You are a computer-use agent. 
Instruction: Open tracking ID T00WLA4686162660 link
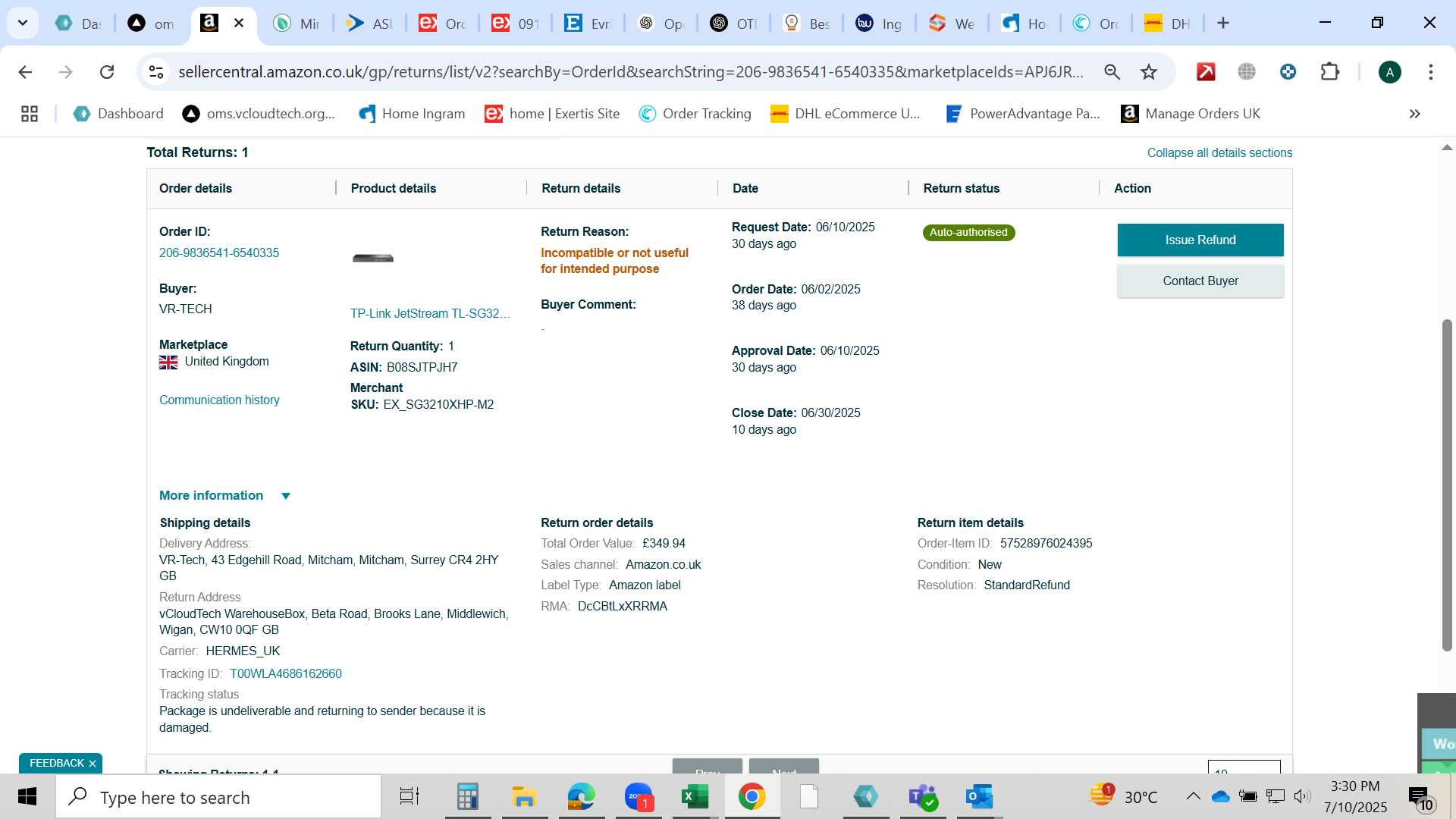point(286,674)
